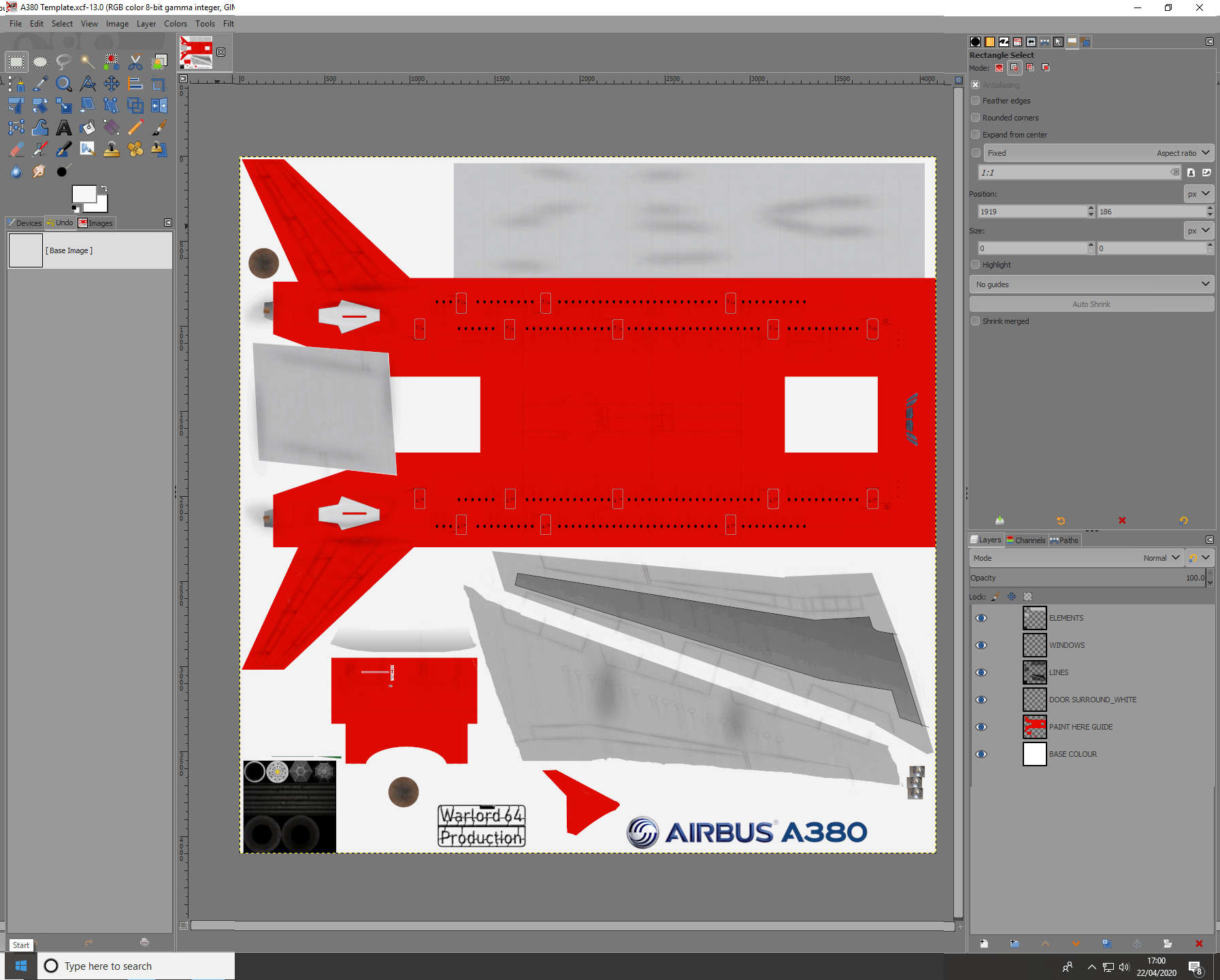Select the Clone stamp tool
The height and width of the screenshot is (980, 1220).
pyautogui.click(x=112, y=149)
